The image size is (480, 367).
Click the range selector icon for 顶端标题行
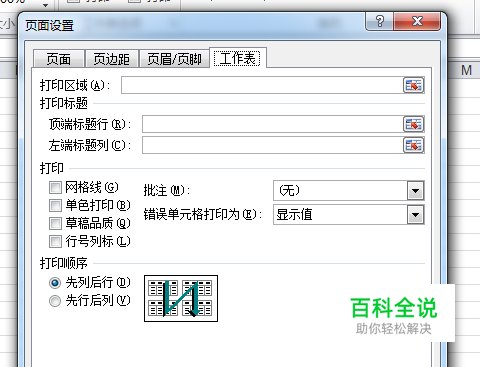click(414, 124)
